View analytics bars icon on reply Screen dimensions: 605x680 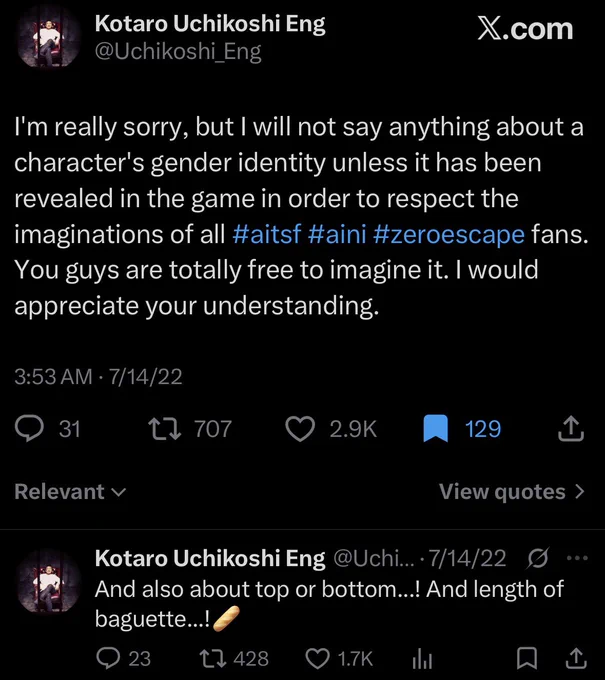(422, 658)
